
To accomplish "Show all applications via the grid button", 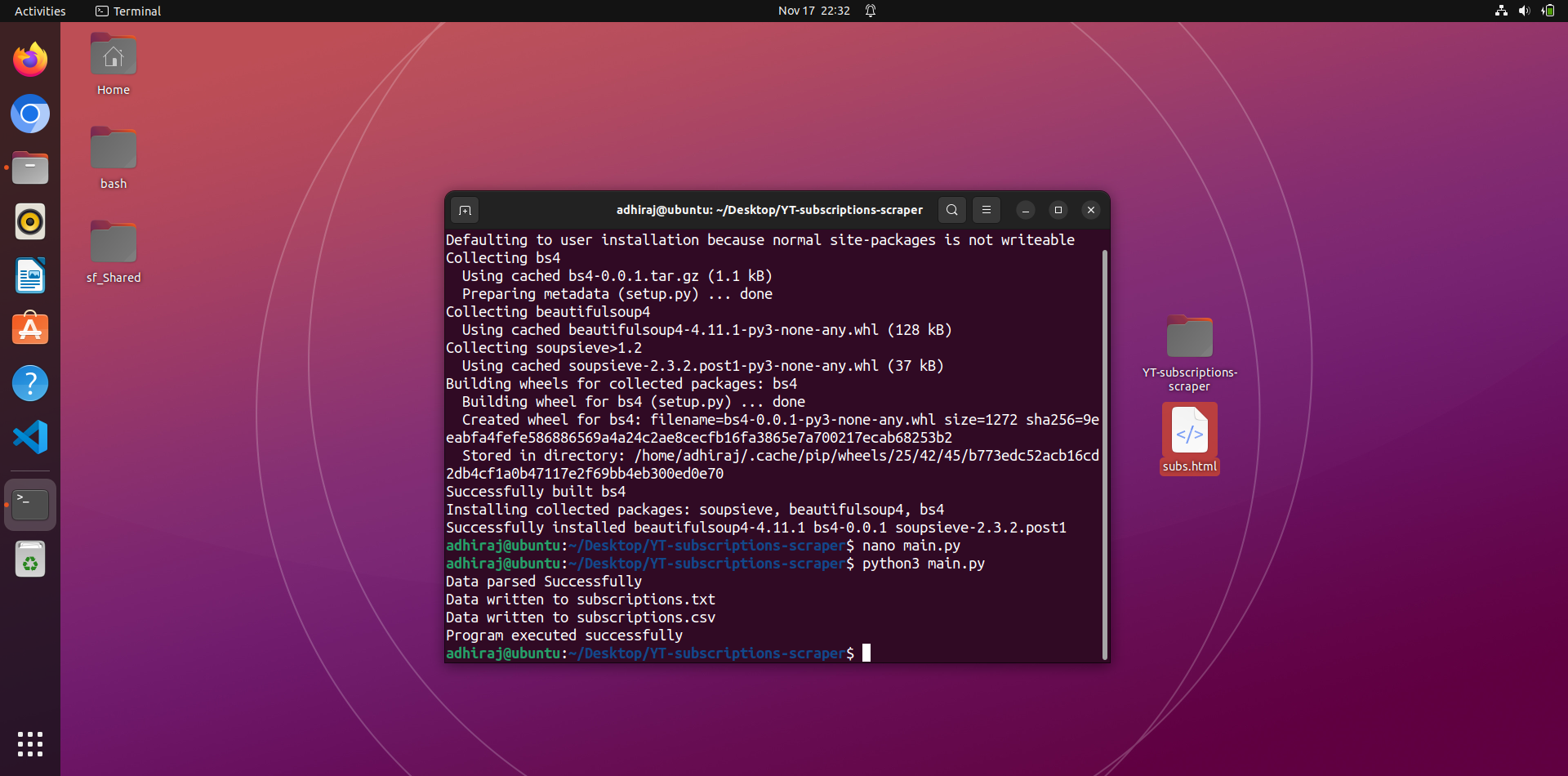I will [29, 744].
